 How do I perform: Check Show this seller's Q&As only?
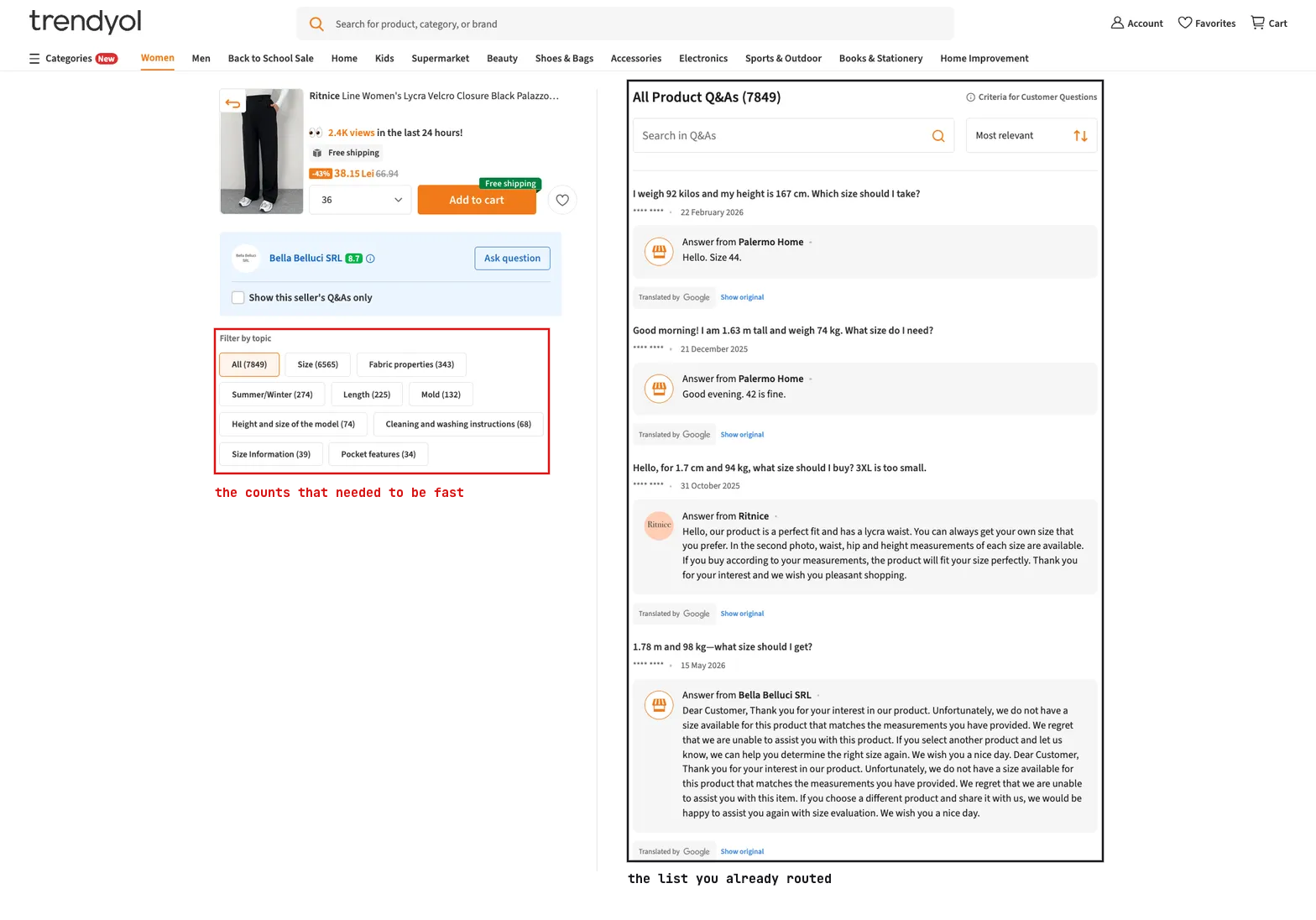point(238,298)
